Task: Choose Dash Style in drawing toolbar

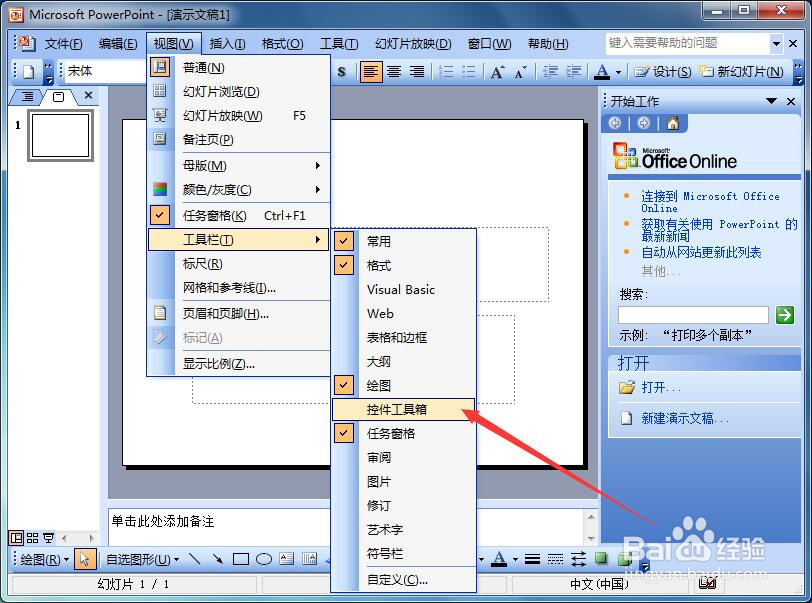Action: [555, 559]
